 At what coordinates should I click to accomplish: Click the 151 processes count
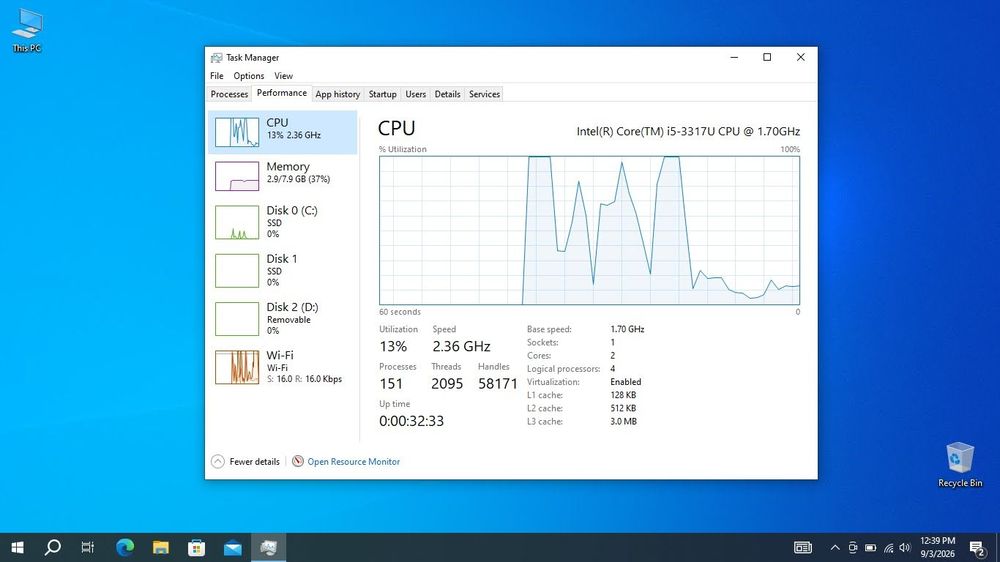pyautogui.click(x=391, y=383)
